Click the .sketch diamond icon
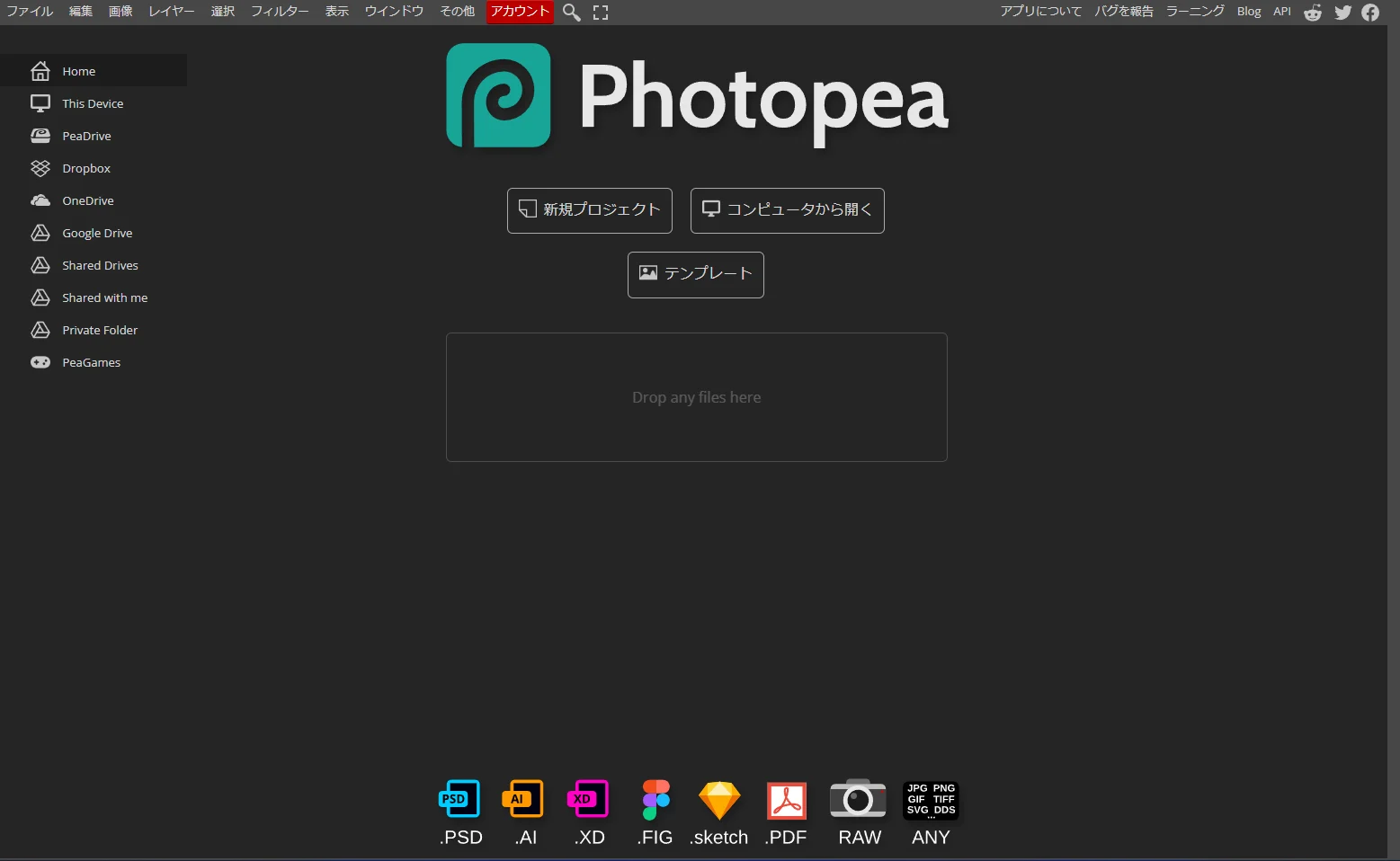This screenshot has height=861, width=1400. 719,799
